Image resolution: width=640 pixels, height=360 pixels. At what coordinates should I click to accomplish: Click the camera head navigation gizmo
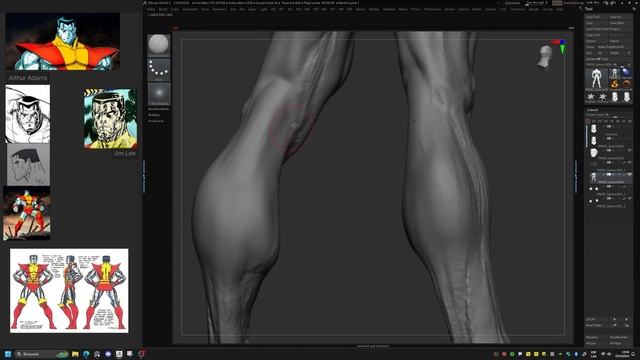pyautogui.click(x=545, y=56)
